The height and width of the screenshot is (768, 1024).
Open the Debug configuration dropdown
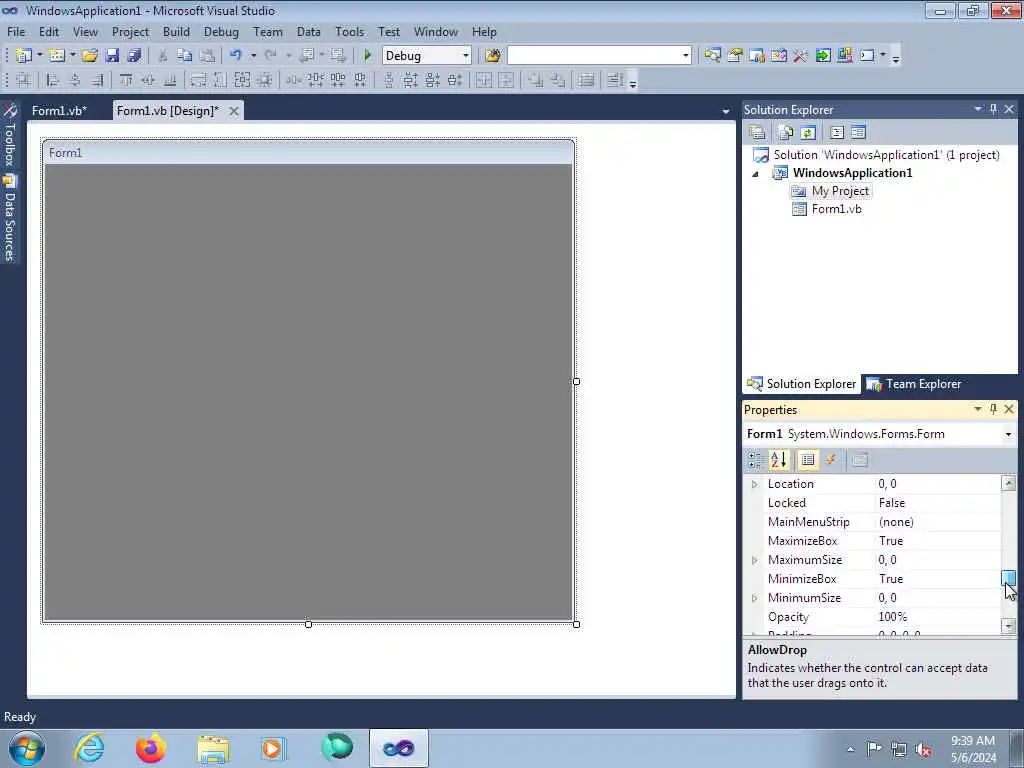coord(466,56)
